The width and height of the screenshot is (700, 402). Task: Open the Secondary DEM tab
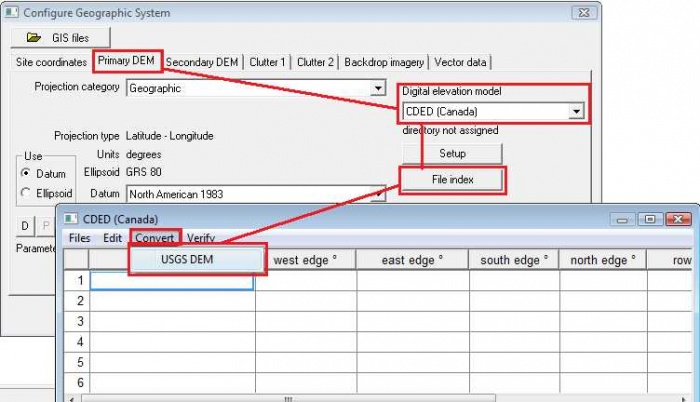(x=203, y=62)
